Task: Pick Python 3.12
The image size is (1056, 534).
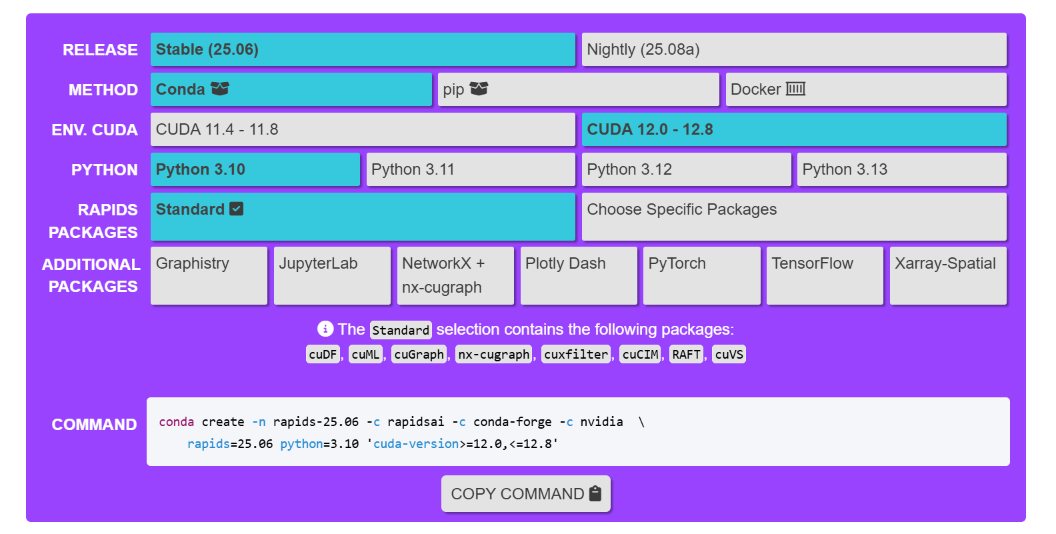Action: coord(686,170)
